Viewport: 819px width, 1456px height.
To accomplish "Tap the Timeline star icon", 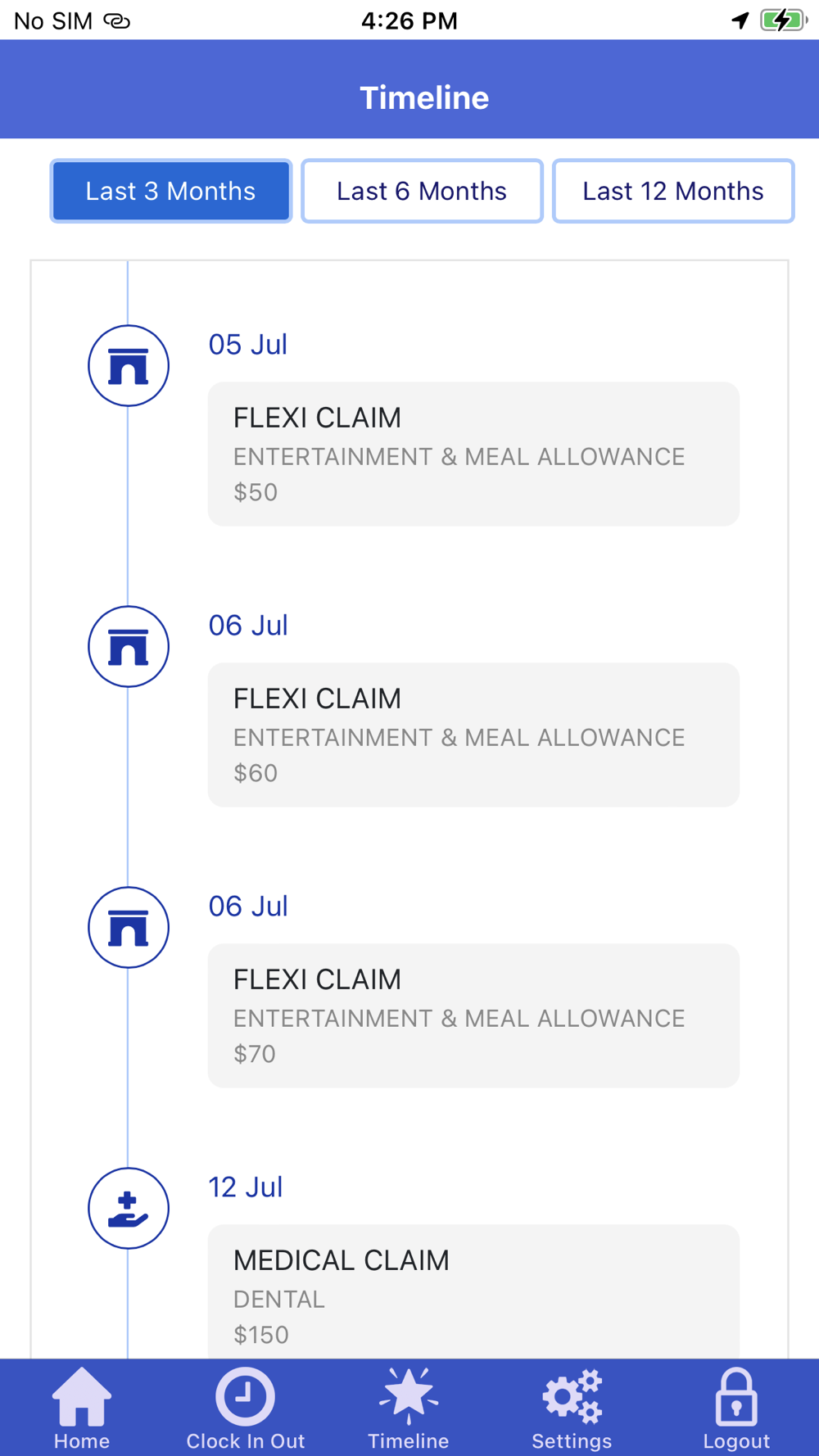I will click(x=408, y=1395).
